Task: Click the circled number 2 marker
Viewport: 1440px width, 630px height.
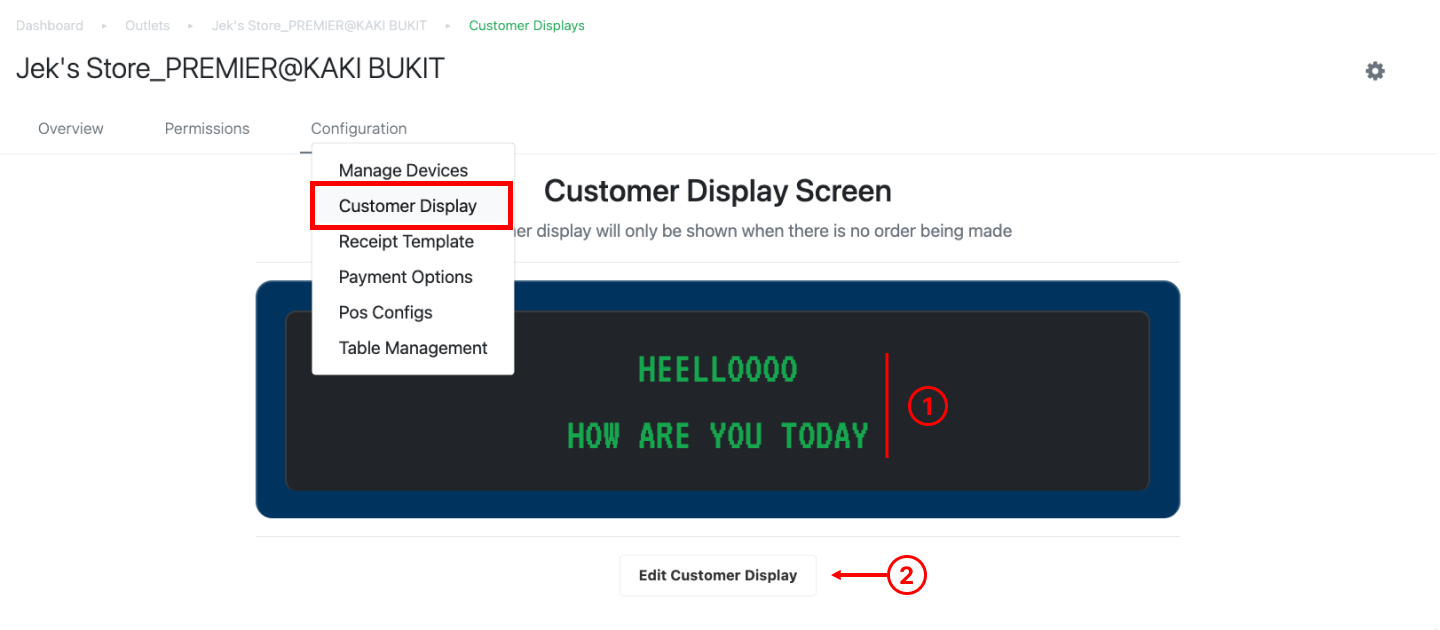Action: click(x=907, y=575)
